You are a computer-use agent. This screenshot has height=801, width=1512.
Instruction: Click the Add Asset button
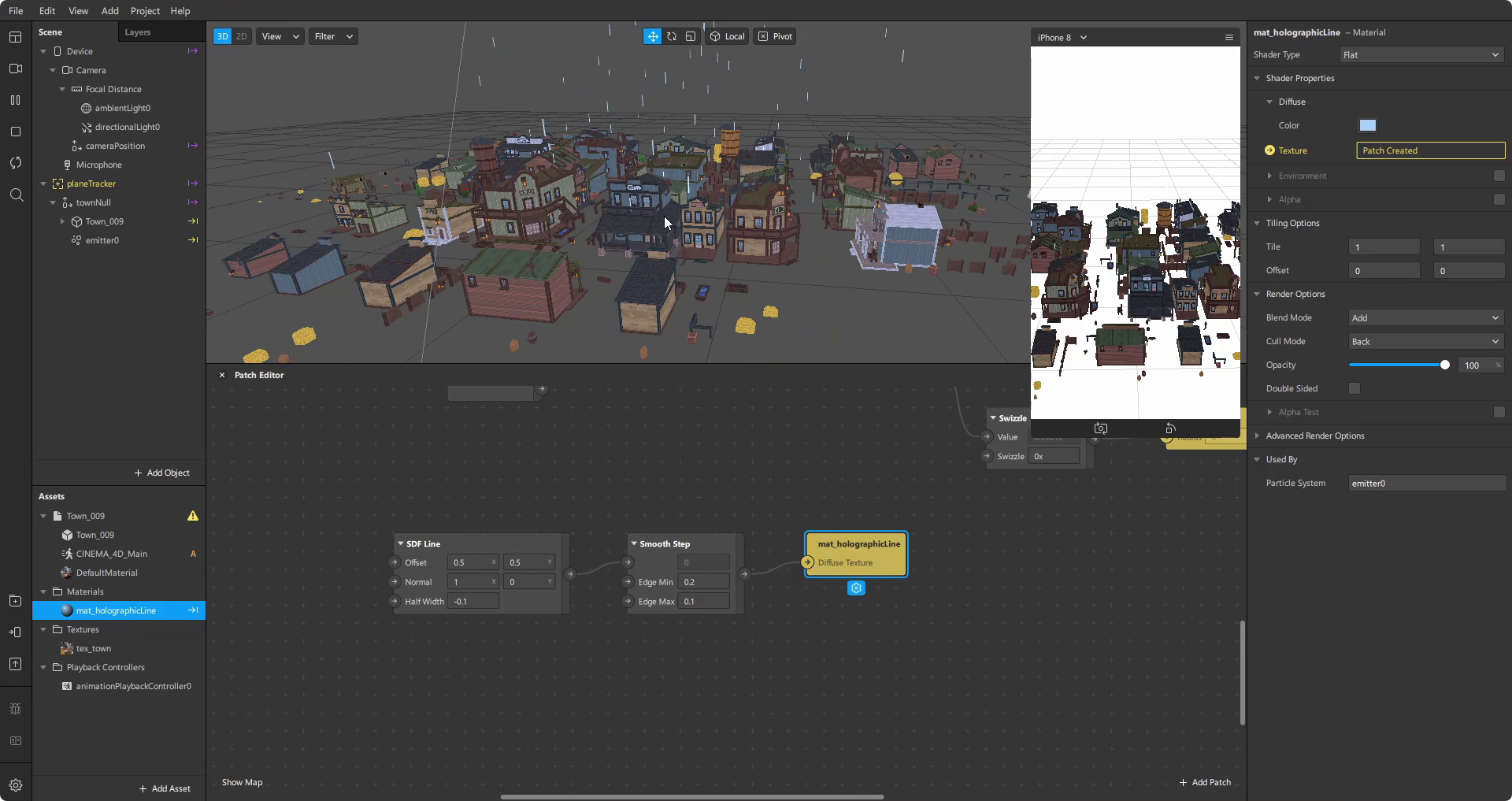(x=165, y=788)
